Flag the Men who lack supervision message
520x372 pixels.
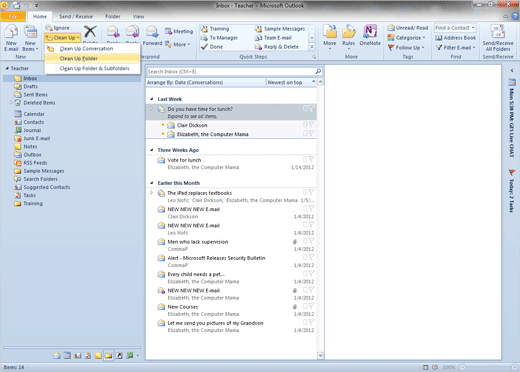[311, 241]
